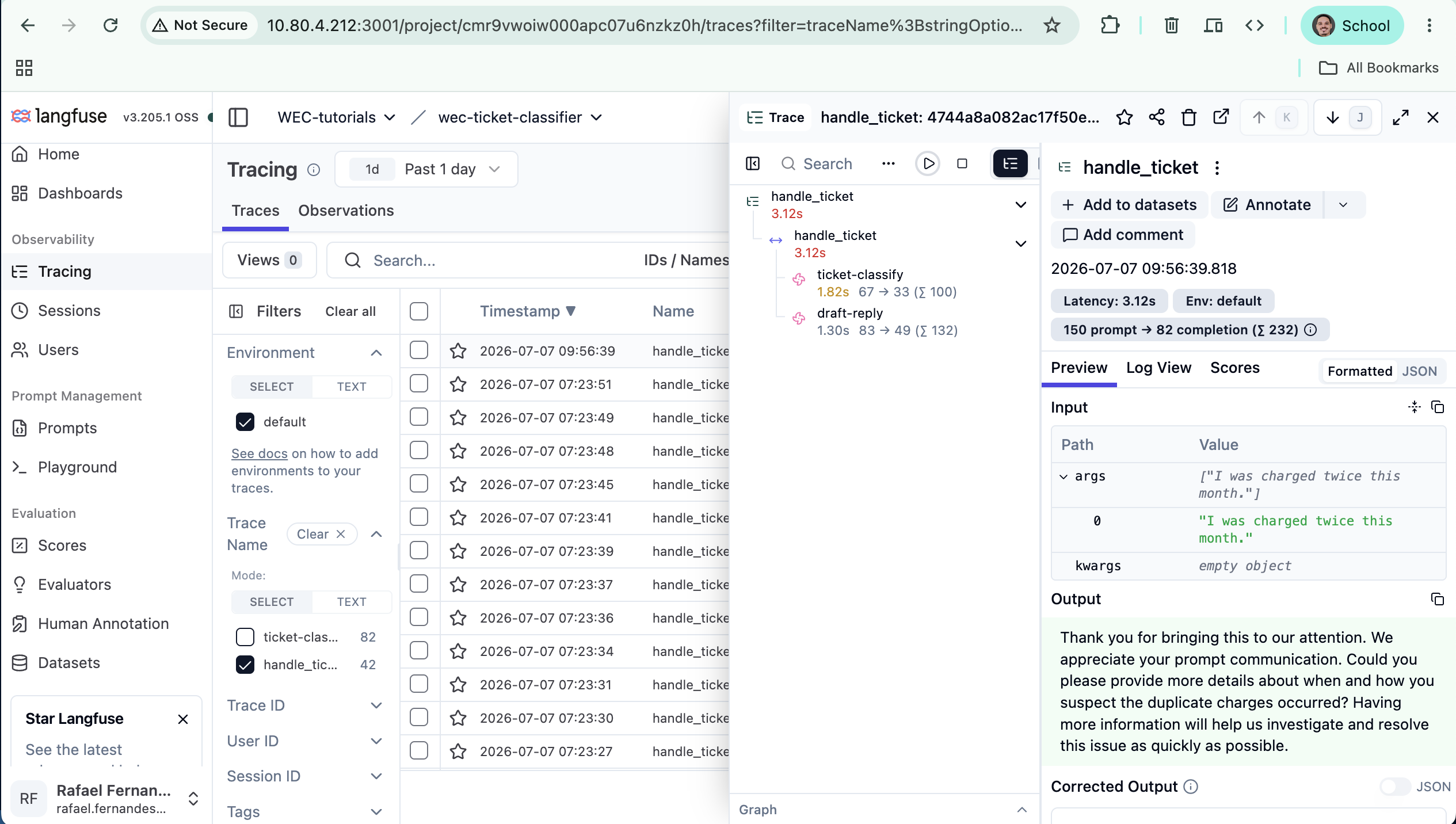Check the ticket-clas... trace name filter
This screenshot has height=824, width=1456.
pyautogui.click(x=245, y=637)
